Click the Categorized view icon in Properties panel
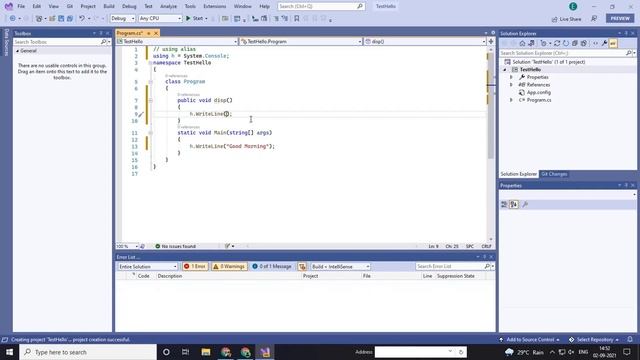 click(504, 204)
